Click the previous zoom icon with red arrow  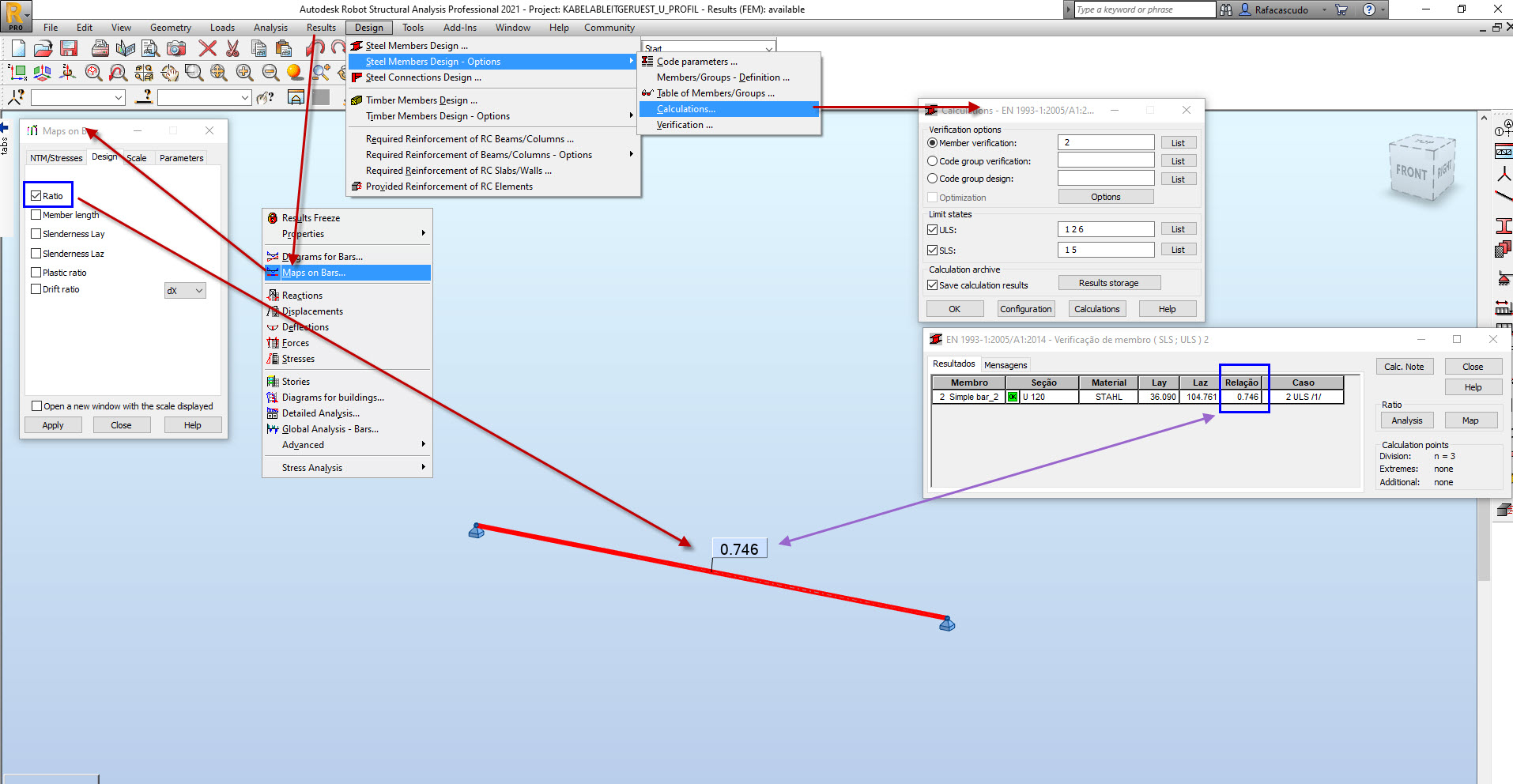pos(119,73)
